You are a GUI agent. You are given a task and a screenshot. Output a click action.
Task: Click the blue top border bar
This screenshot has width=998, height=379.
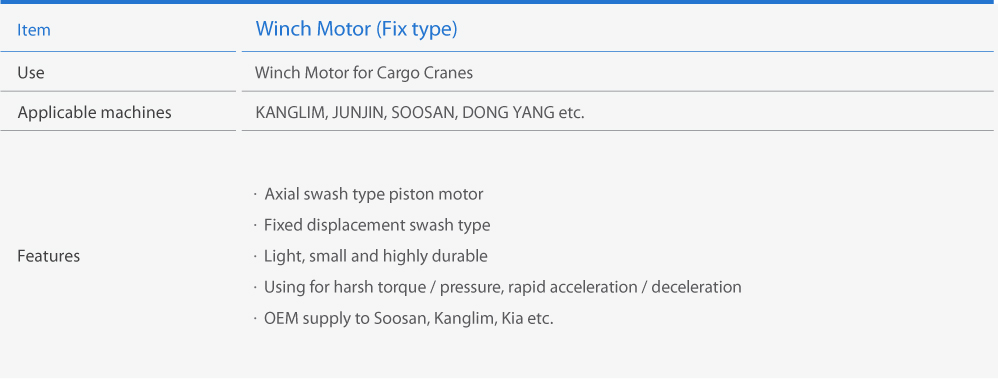click(x=499, y=2)
